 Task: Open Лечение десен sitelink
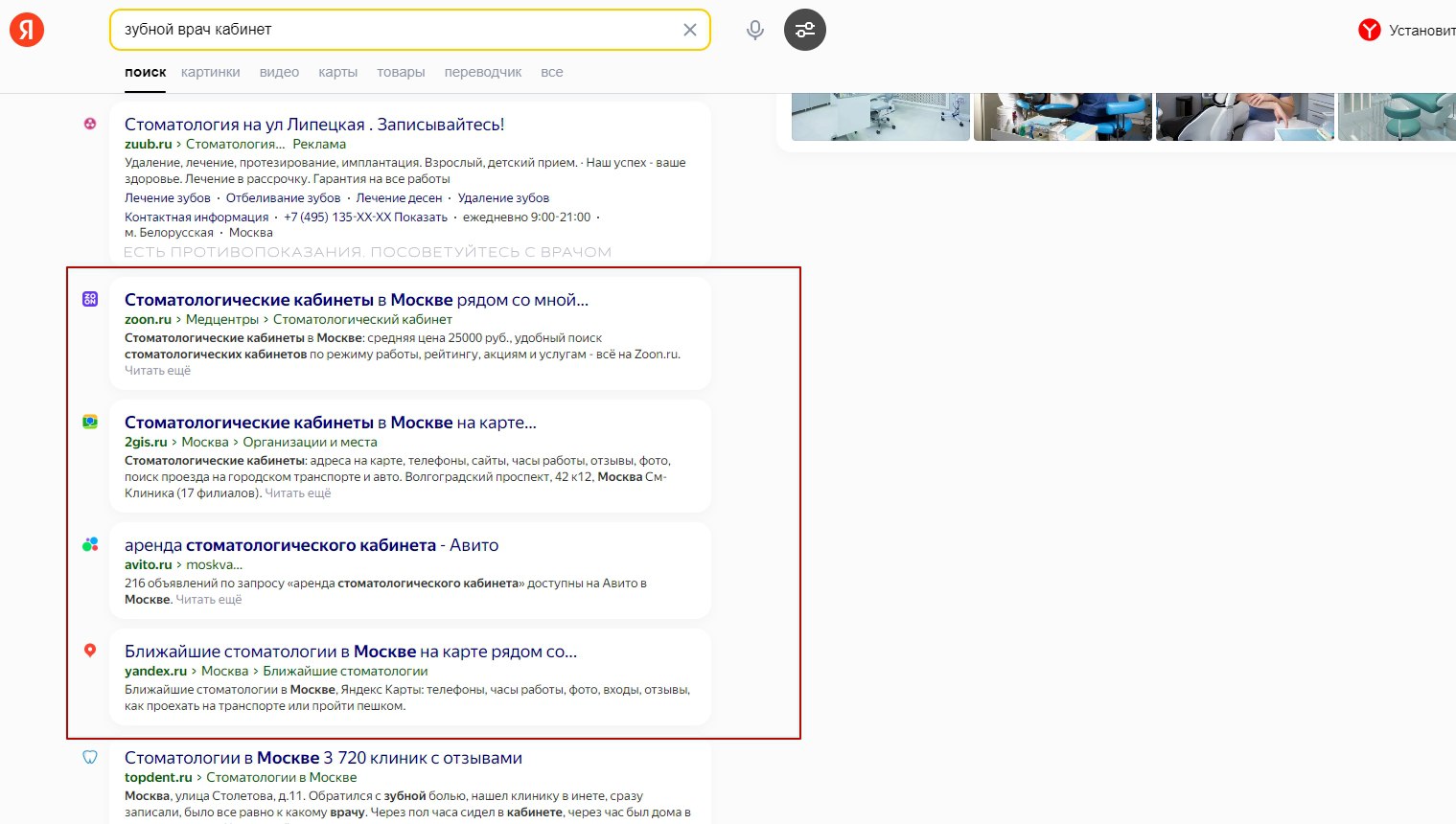400,197
